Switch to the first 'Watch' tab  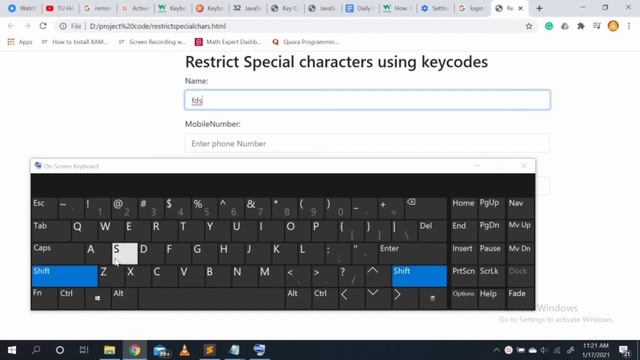(x=22, y=8)
